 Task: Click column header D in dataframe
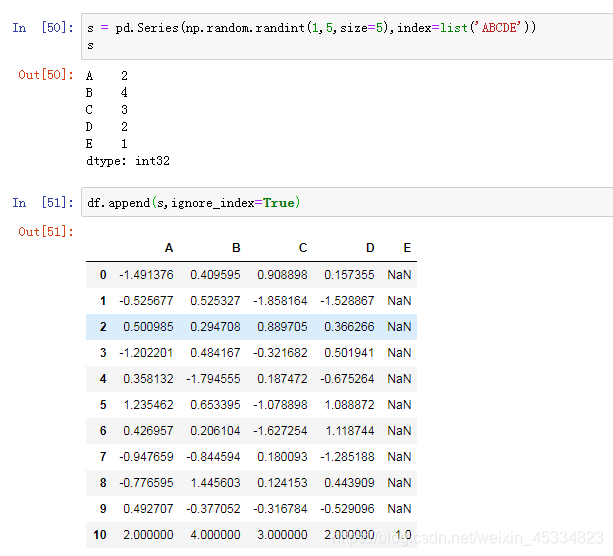370,248
